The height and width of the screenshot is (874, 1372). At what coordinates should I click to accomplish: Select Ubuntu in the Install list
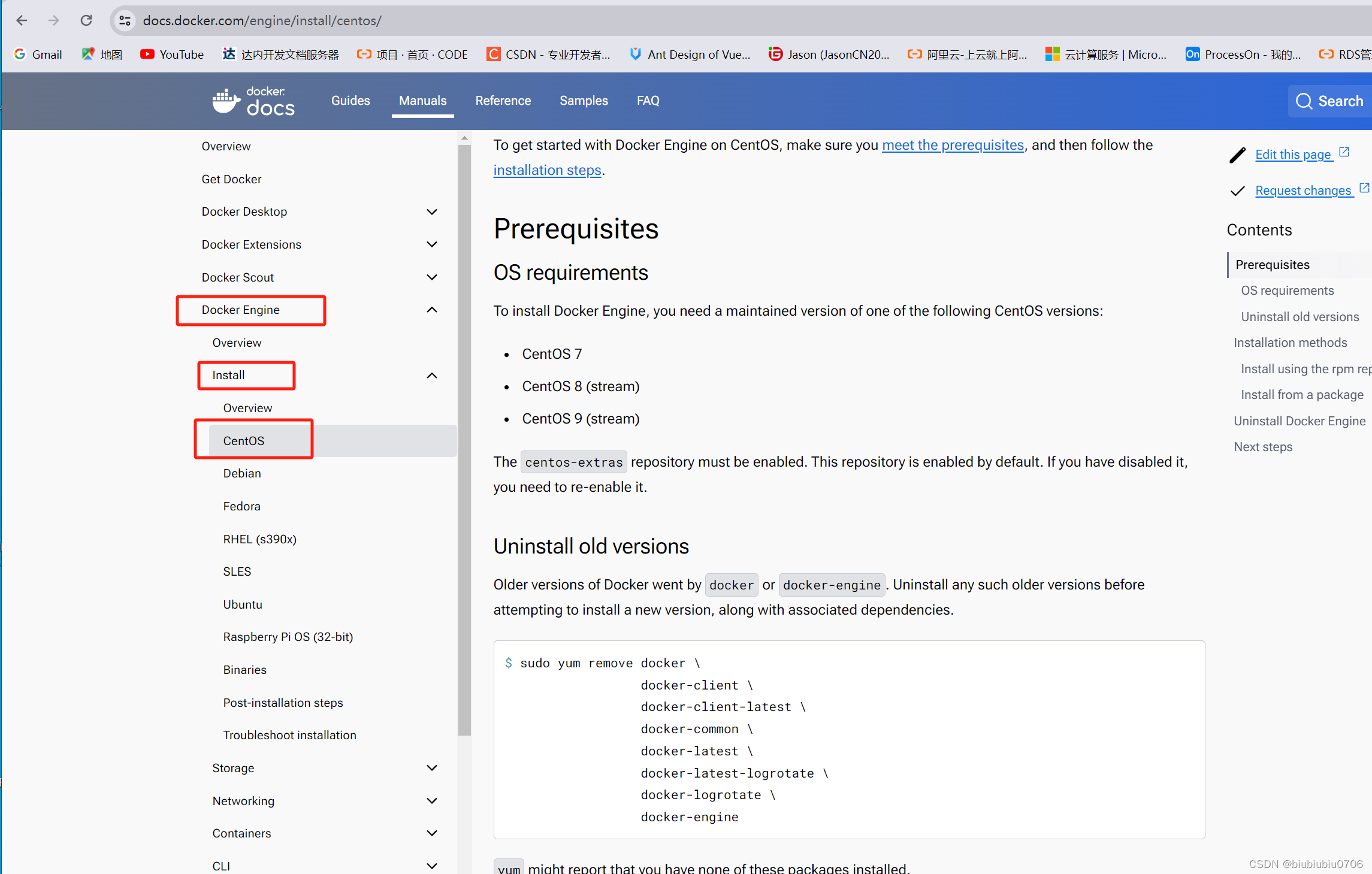[x=243, y=604]
